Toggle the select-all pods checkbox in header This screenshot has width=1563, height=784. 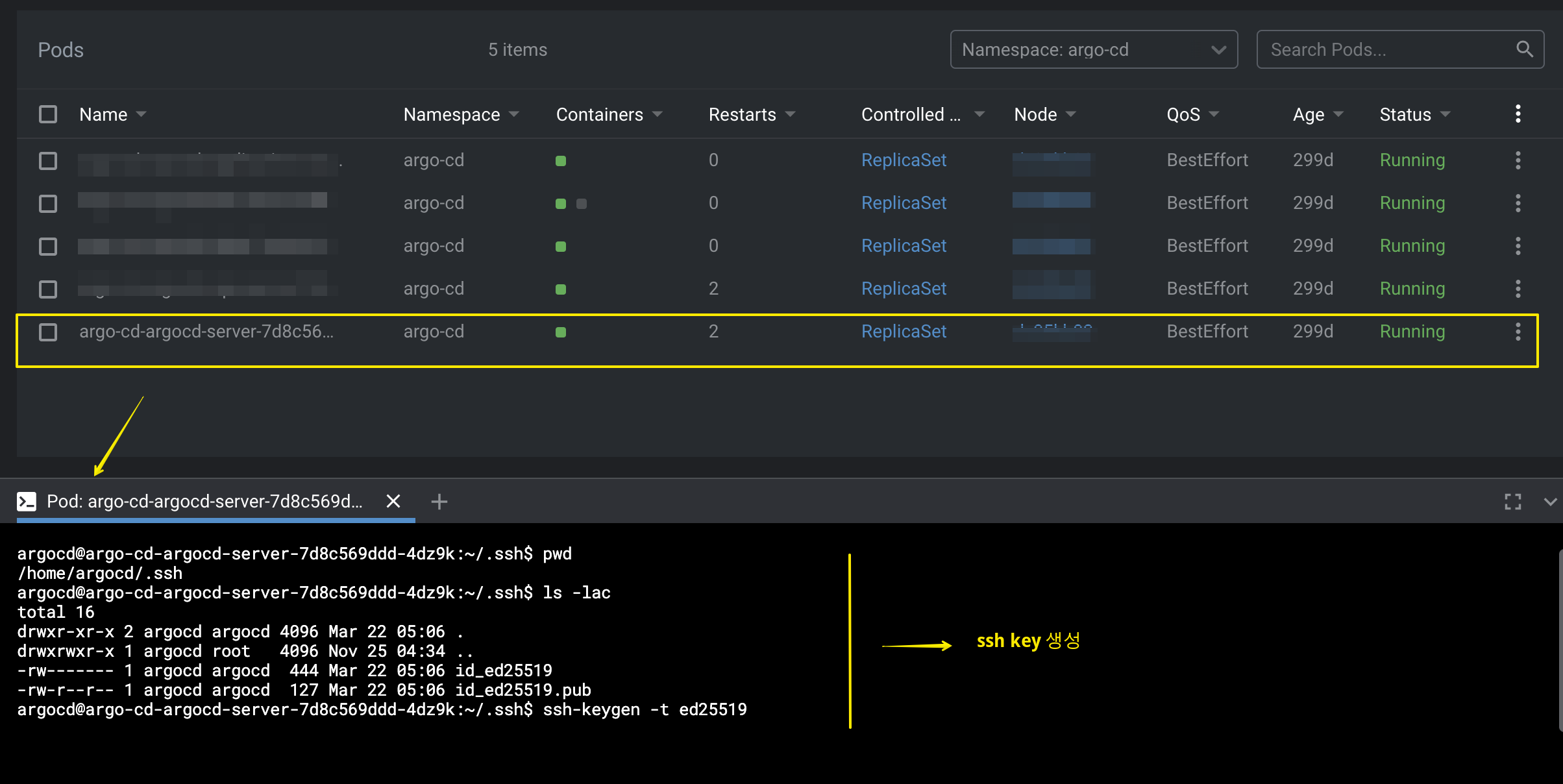click(x=48, y=114)
